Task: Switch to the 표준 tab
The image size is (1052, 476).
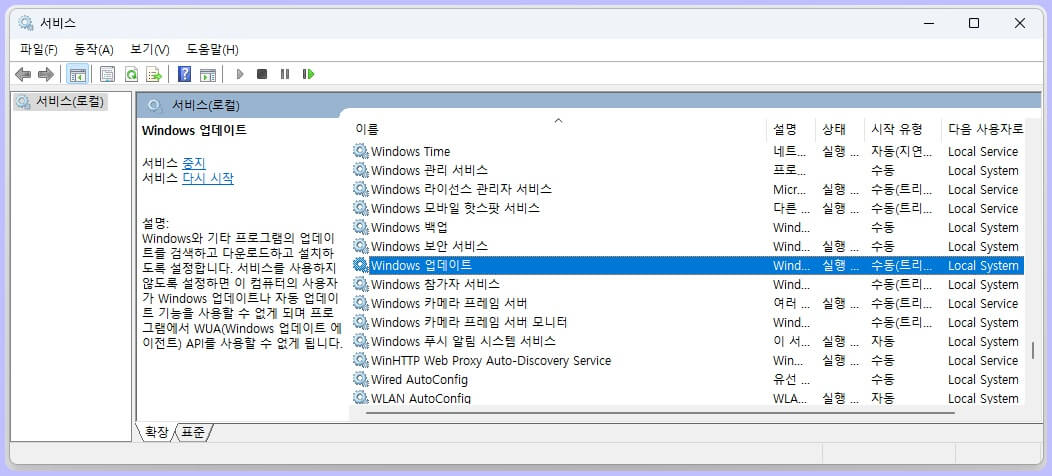Action: click(193, 432)
